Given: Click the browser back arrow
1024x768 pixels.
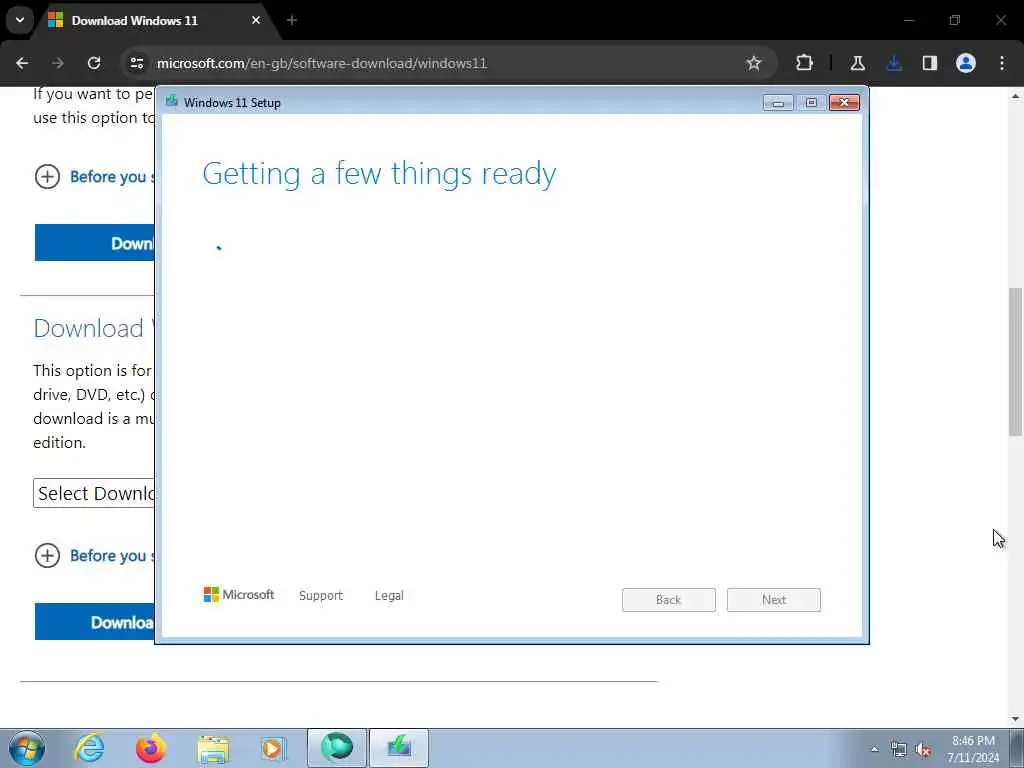Looking at the screenshot, I should tap(22, 63).
